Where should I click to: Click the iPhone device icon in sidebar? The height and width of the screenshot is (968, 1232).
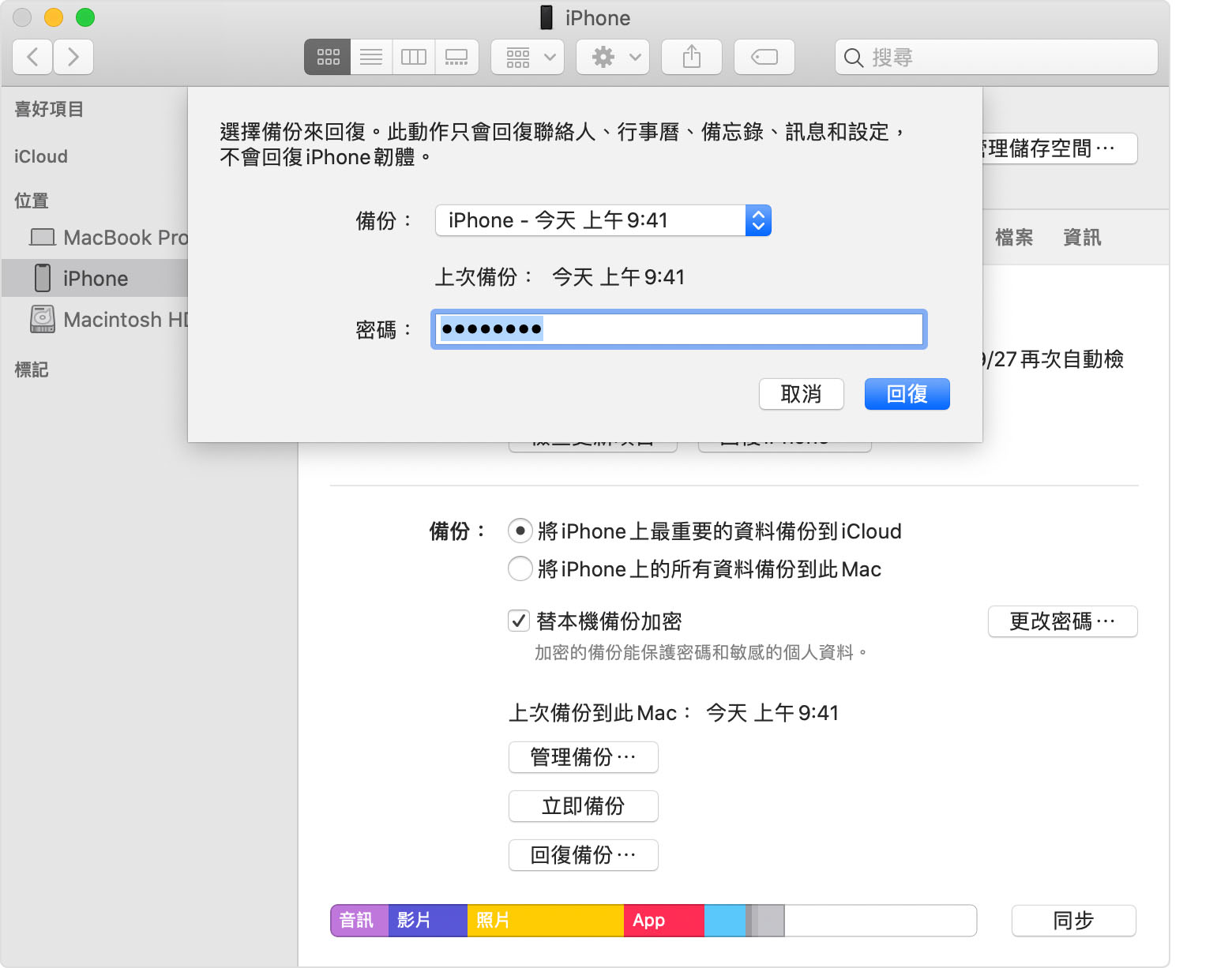[x=43, y=278]
